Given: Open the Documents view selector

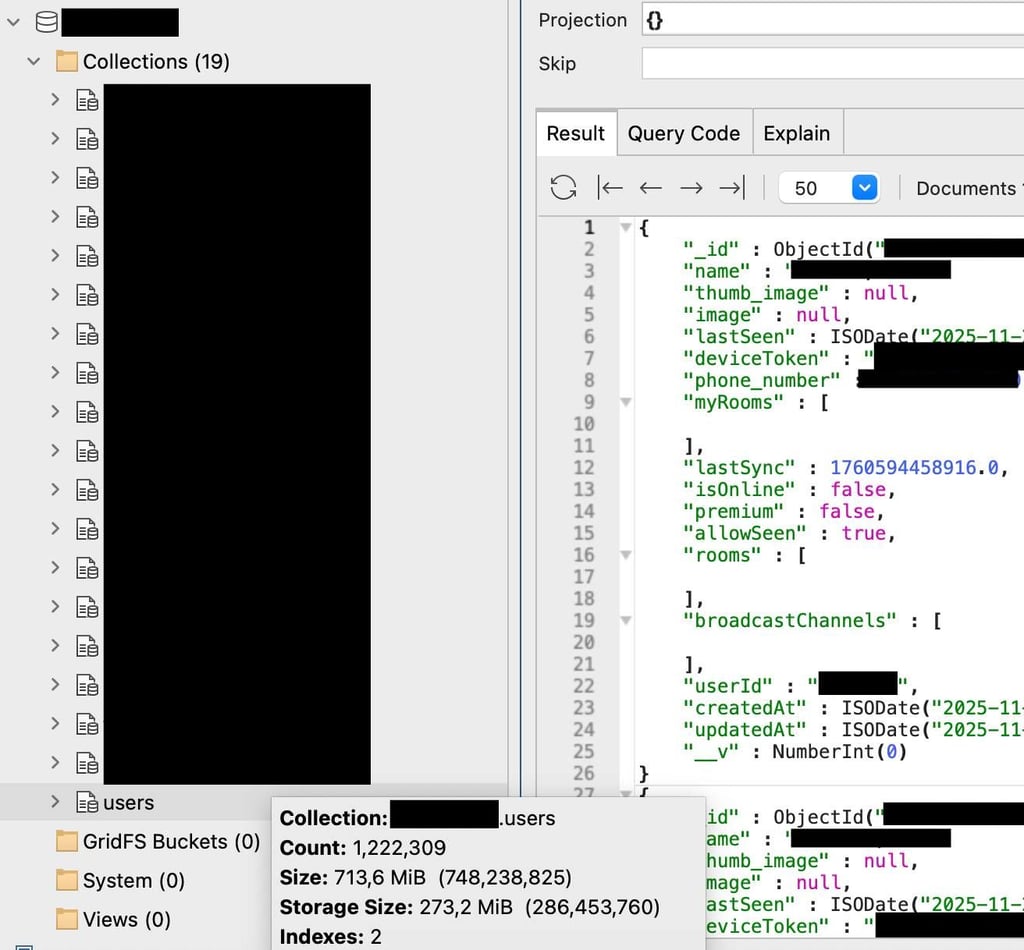Looking at the screenshot, I should (x=969, y=189).
